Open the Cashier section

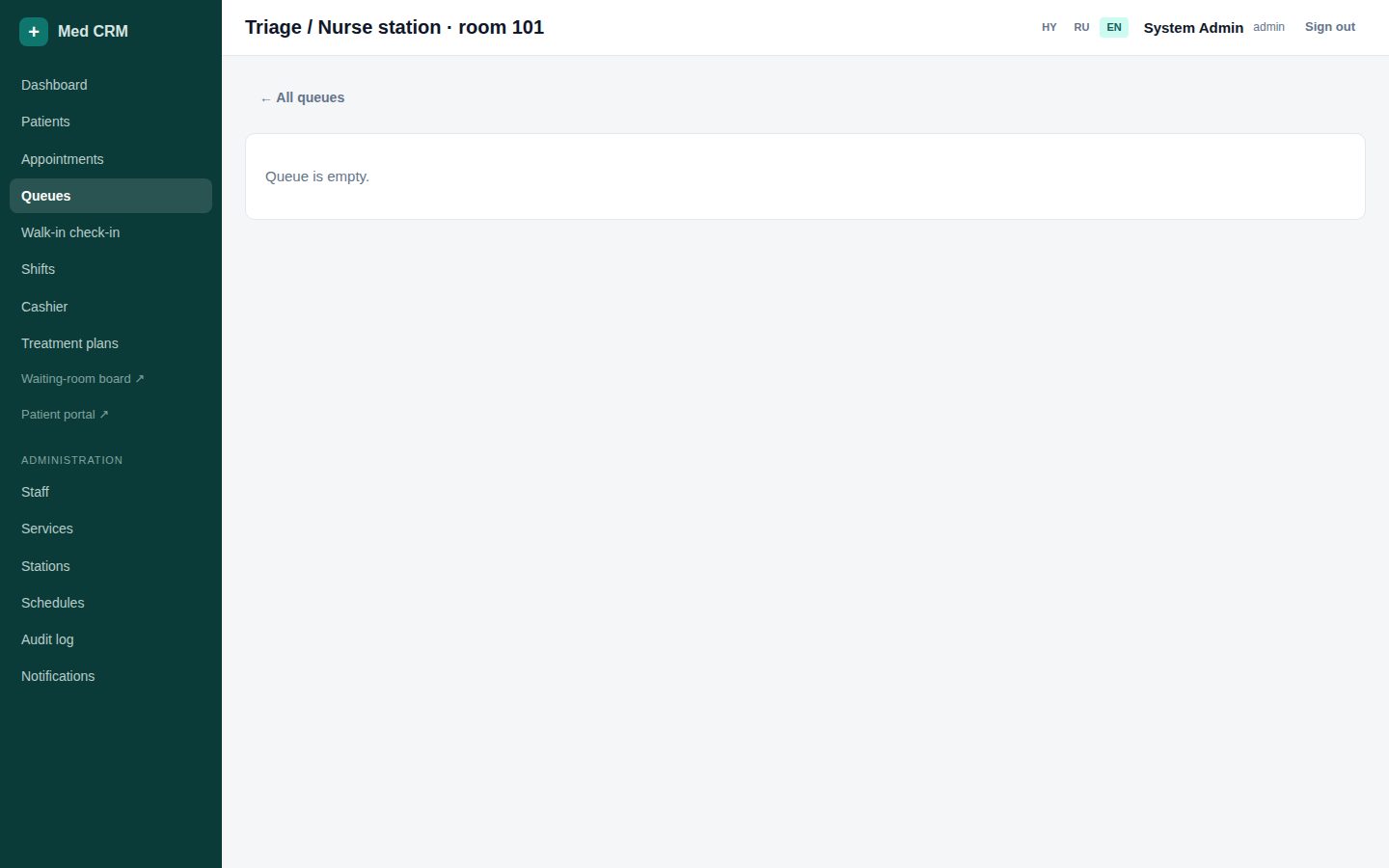[x=111, y=307]
